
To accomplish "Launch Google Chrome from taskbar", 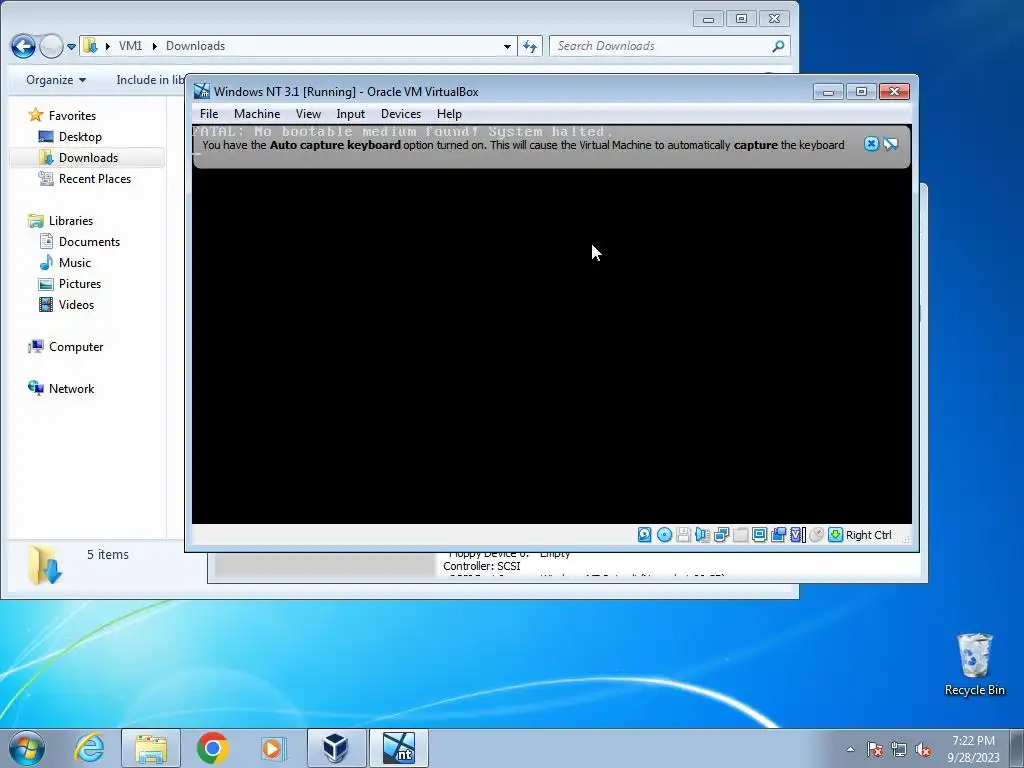I will [x=212, y=748].
